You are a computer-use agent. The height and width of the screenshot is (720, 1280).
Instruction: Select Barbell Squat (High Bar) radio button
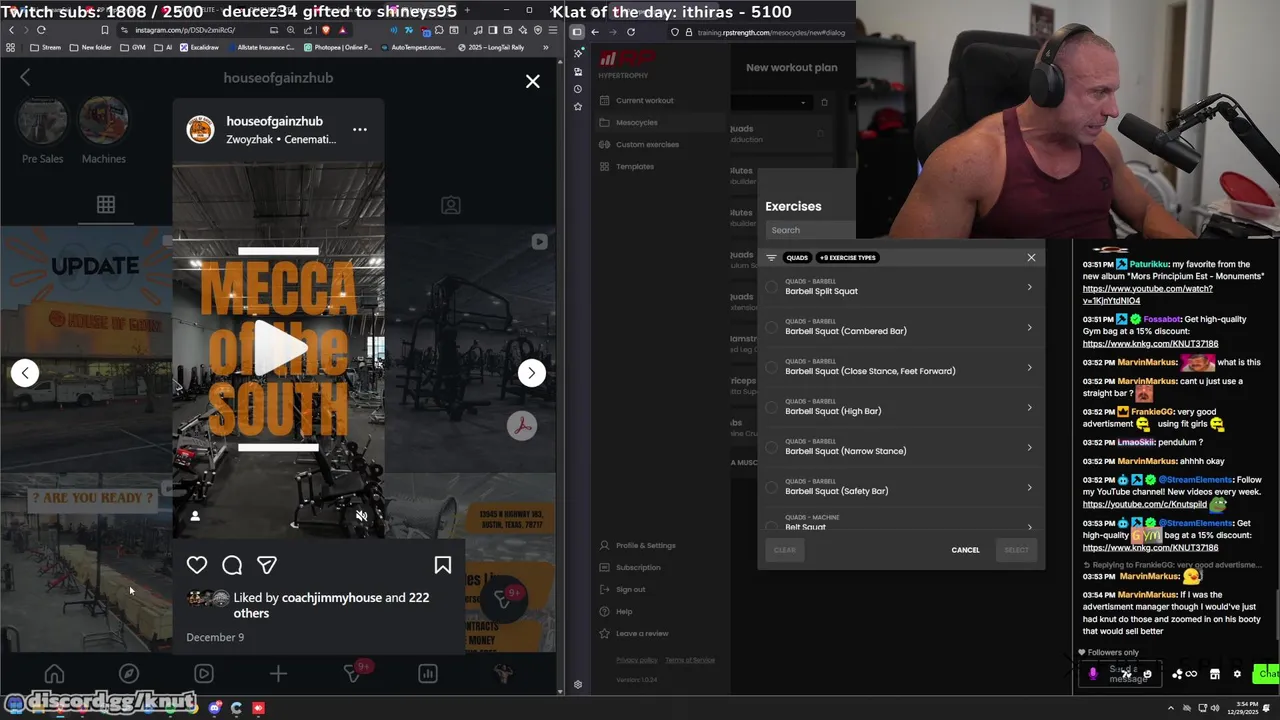pyautogui.click(x=771, y=407)
